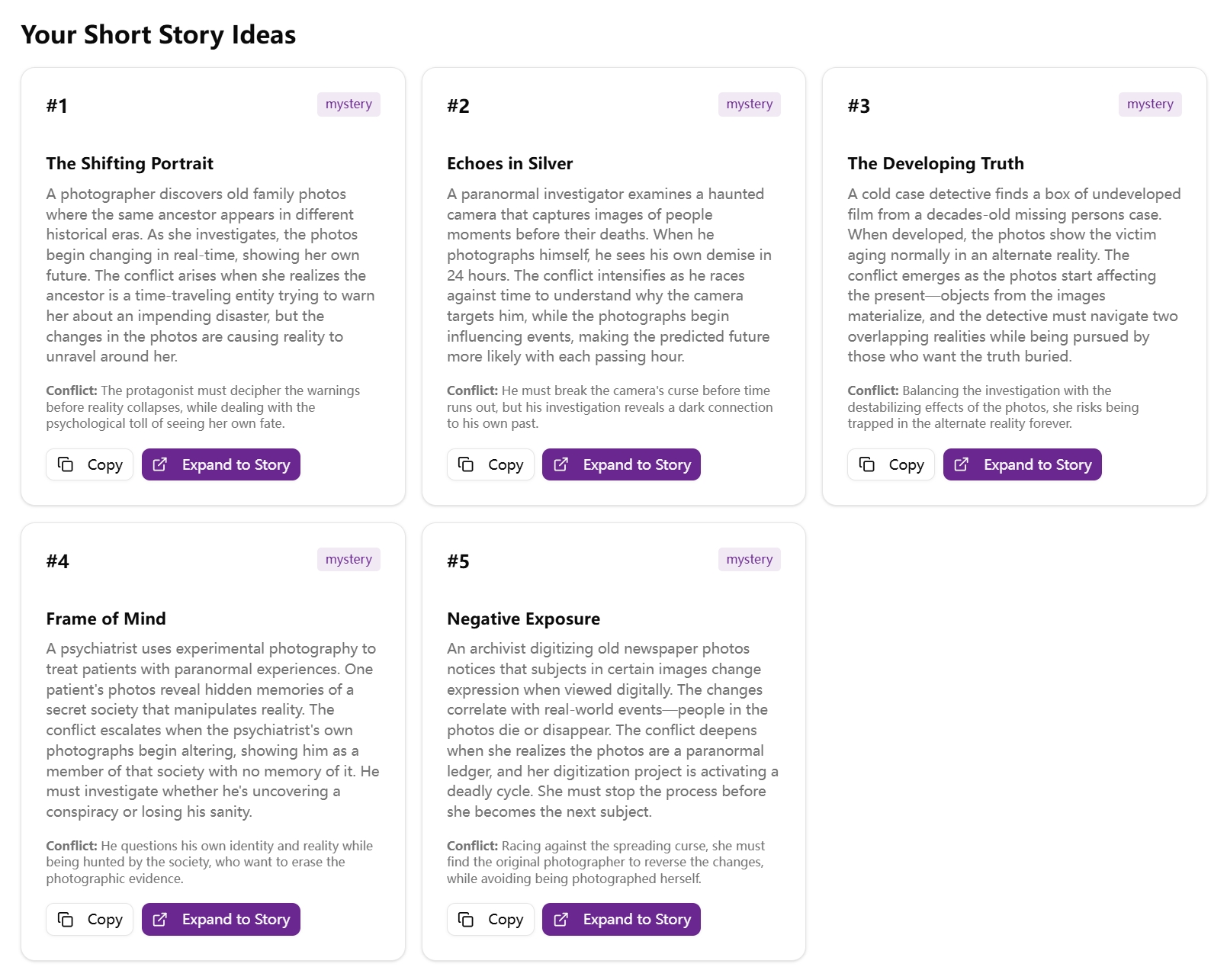Copy the "Negative Exposure" story idea
This screenshot has height=980, width=1227.
pos(490,919)
